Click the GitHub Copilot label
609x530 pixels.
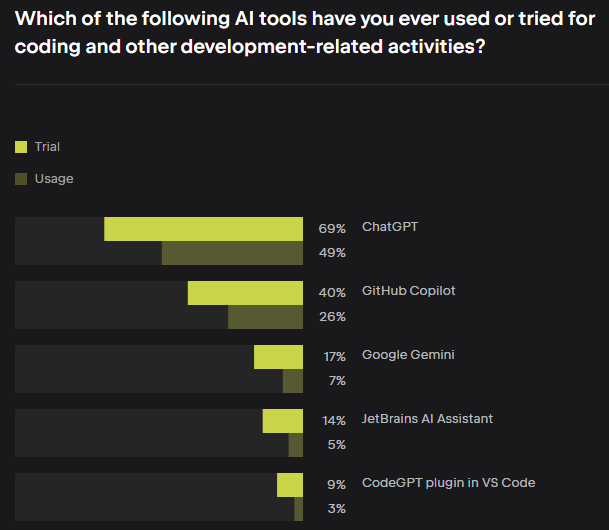[x=409, y=291]
